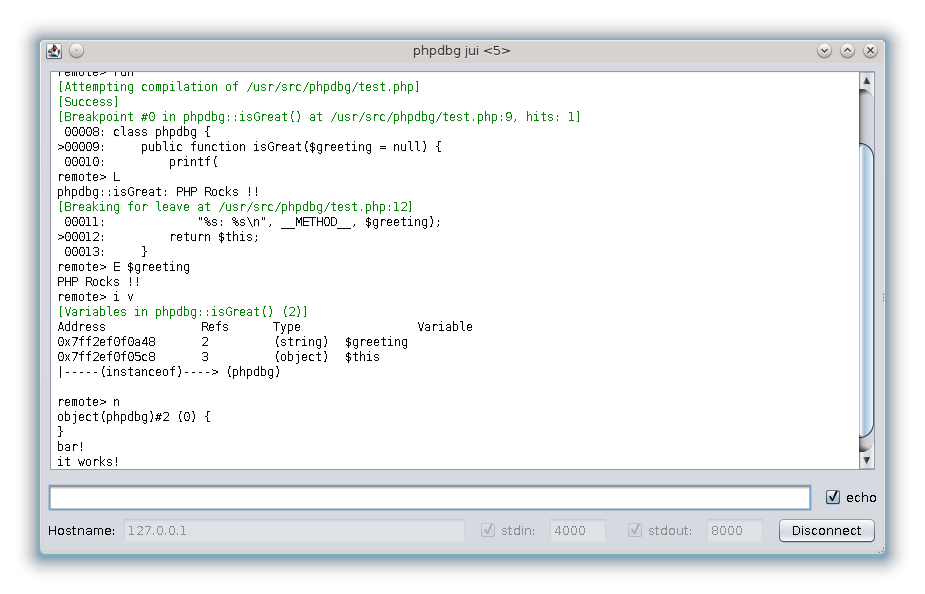Click the scrollbar down arrow in console
The height and width of the screenshot is (594, 925).
(867, 460)
